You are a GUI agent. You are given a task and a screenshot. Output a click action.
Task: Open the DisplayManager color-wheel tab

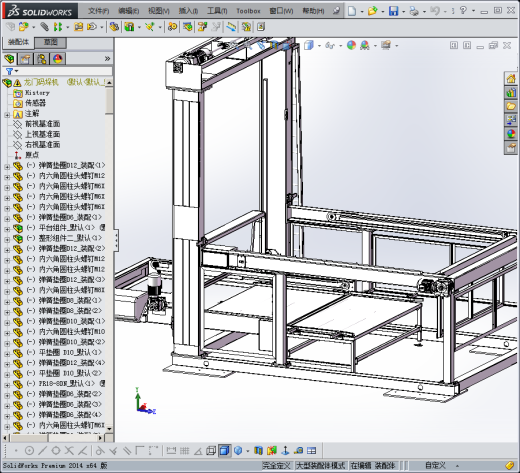[57, 59]
